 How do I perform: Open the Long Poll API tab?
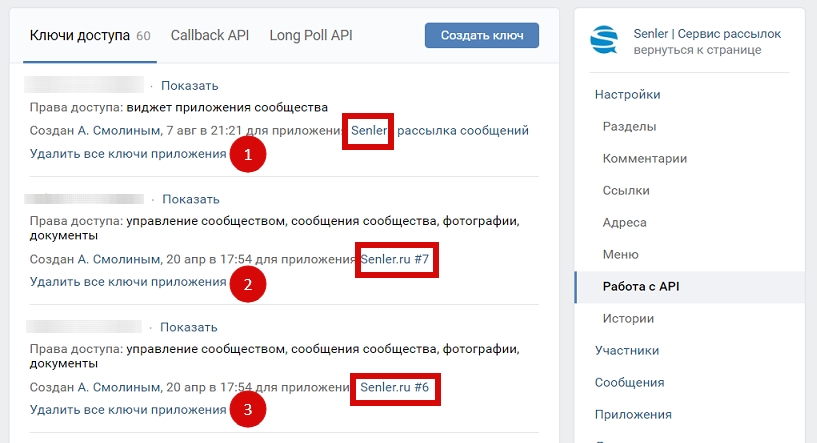click(x=311, y=36)
